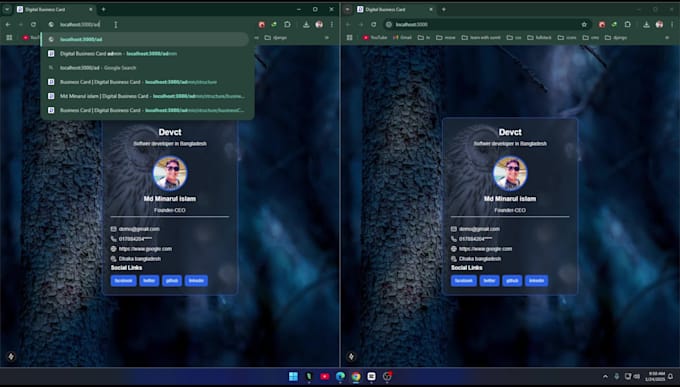Image resolution: width=680 pixels, height=387 pixels.
Task: Open round floating icon at right page bottom
Action: click(351, 357)
